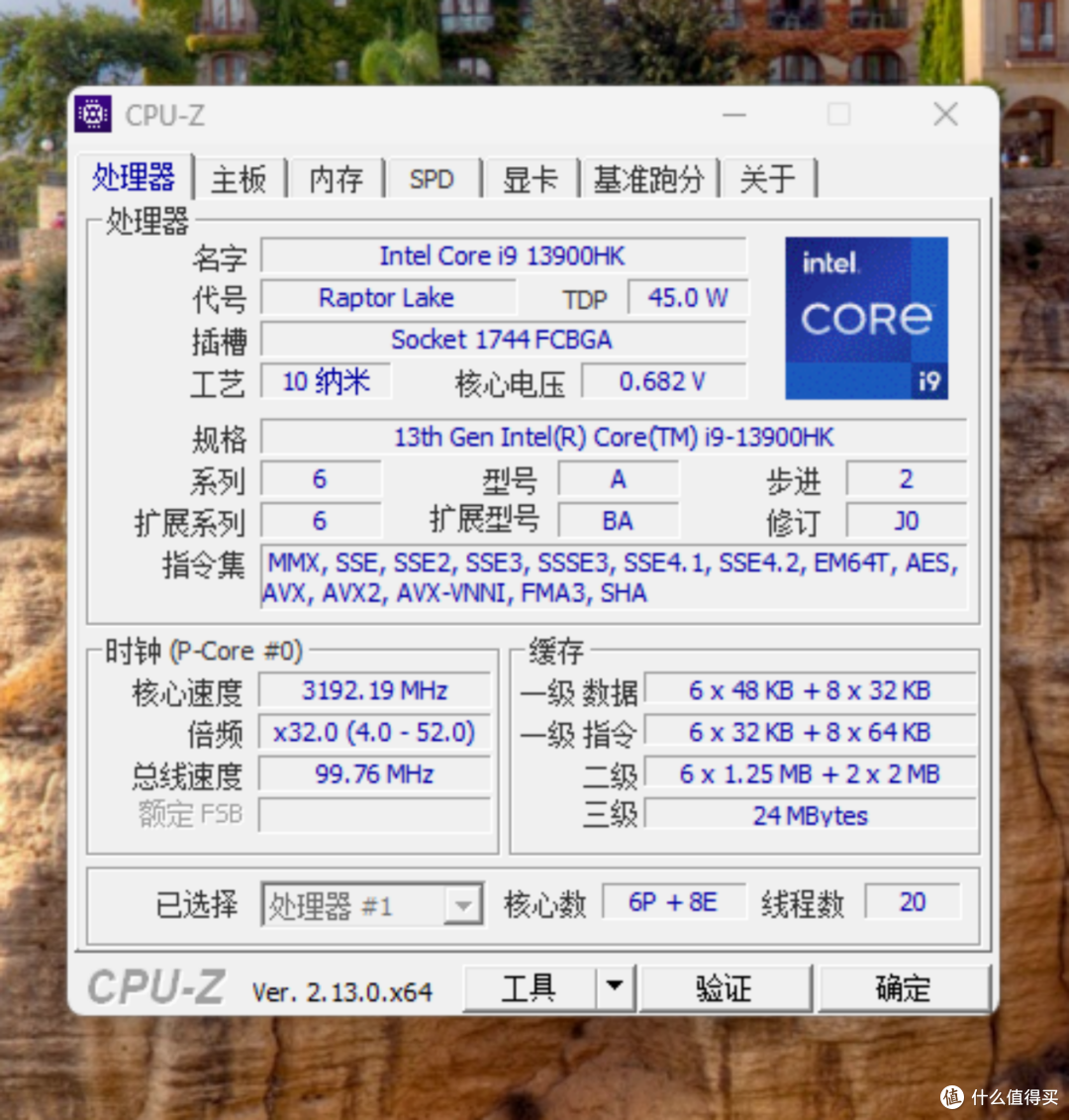The image size is (1069, 1120).
Task: Click the 型号 value A
Action: click(x=619, y=479)
